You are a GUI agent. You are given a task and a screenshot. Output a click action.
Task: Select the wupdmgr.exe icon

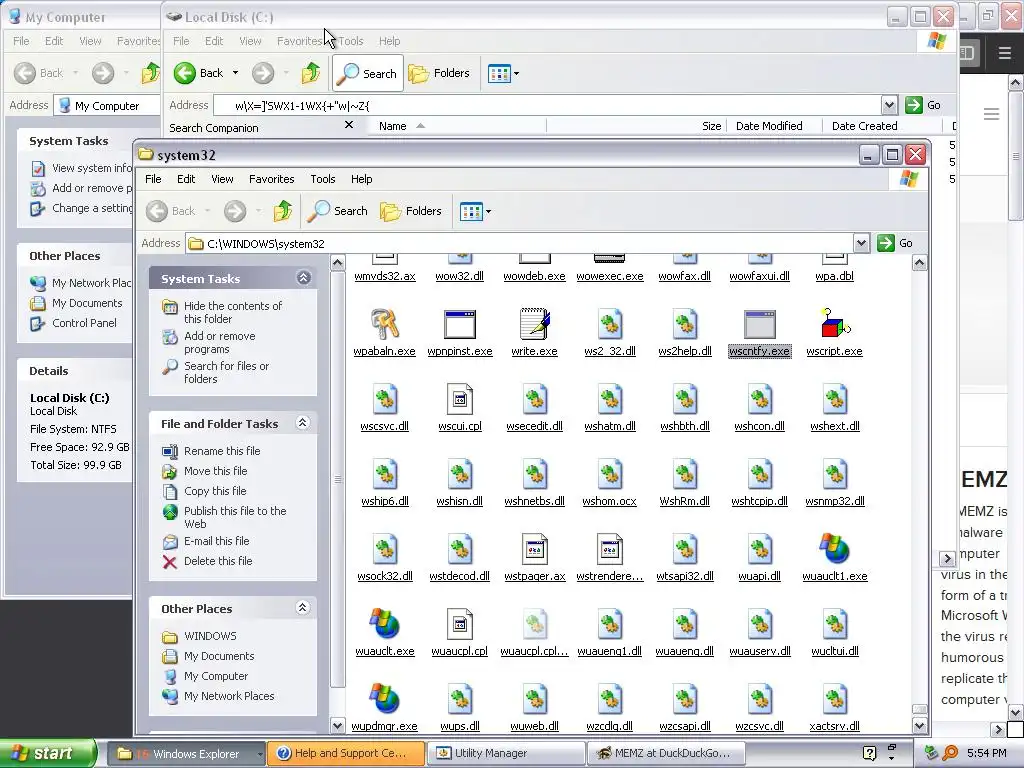385,699
